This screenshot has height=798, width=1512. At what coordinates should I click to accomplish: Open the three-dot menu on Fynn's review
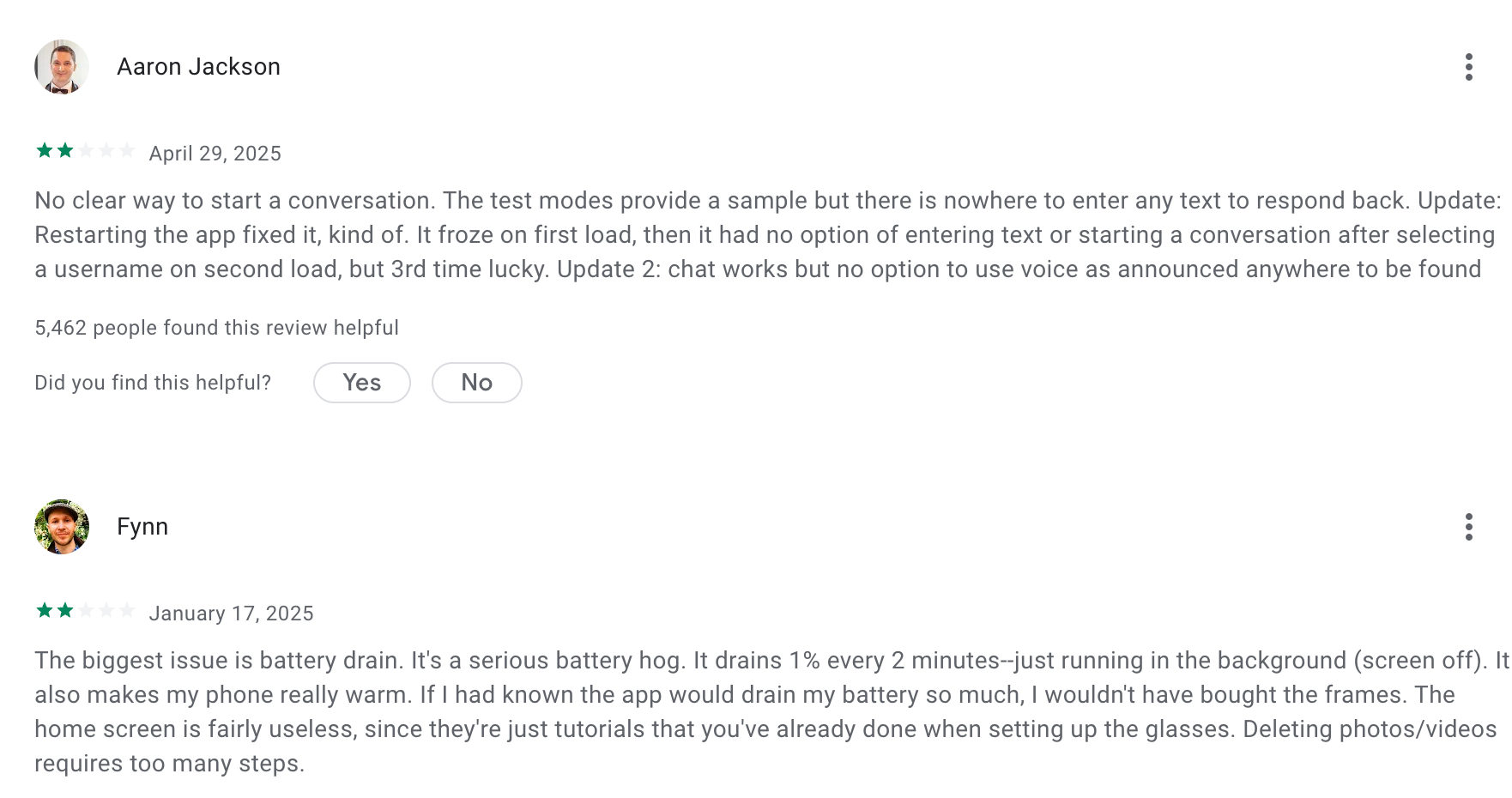pyautogui.click(x=1468, y=527)
